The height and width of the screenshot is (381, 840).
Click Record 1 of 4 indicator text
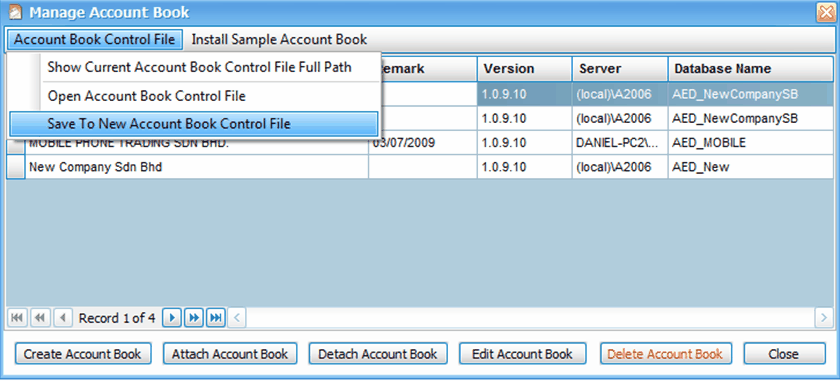tap(117, 318)
